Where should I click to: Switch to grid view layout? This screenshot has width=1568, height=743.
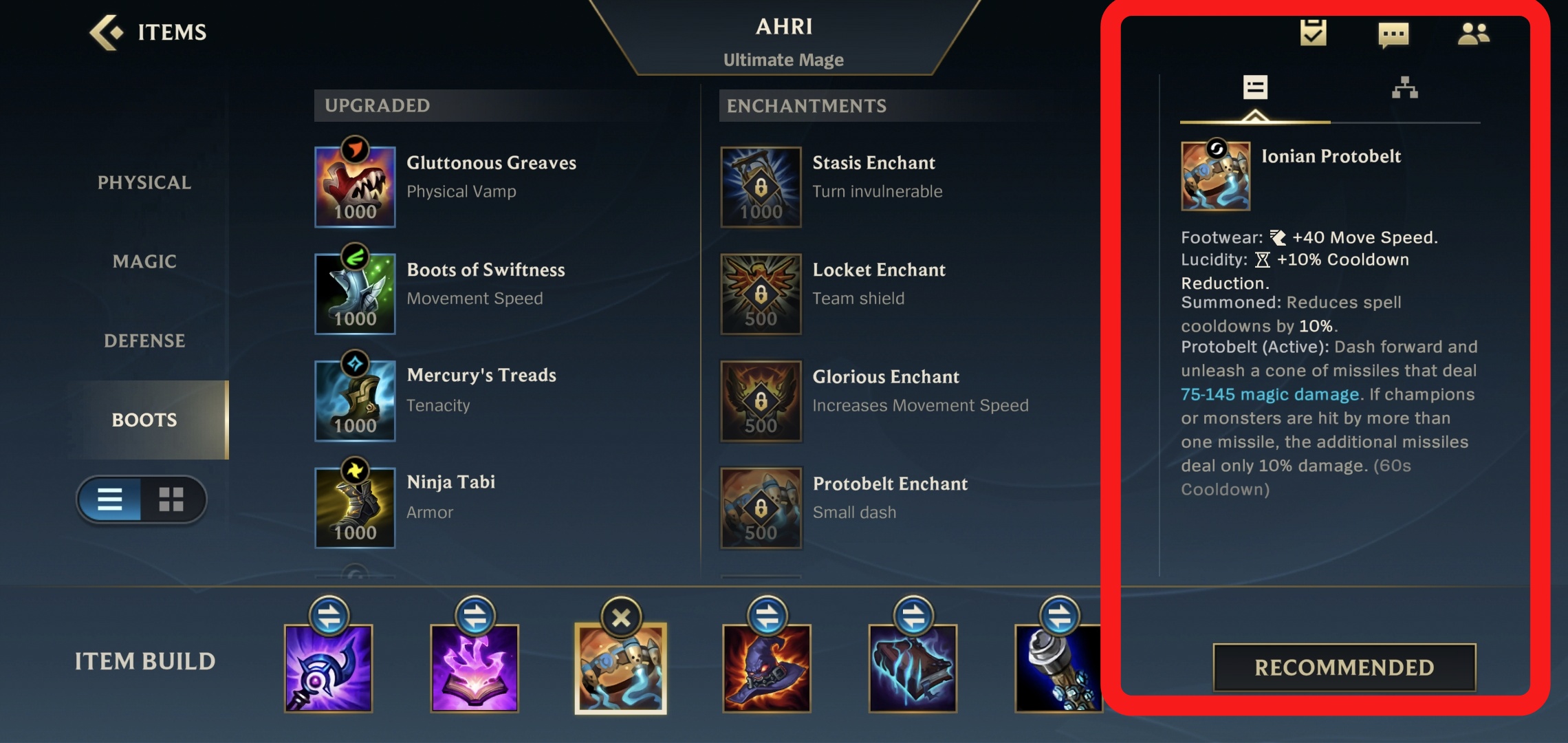[x=171, y=499]
